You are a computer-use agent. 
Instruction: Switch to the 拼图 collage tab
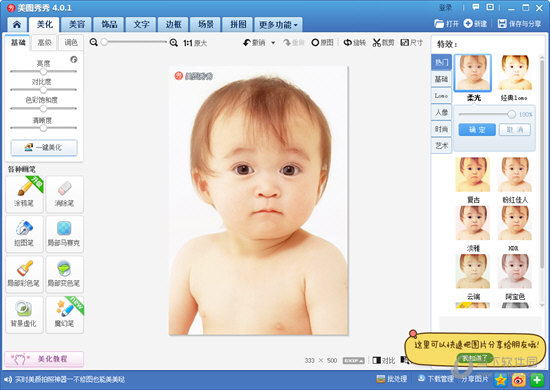[x=238, y=25]
